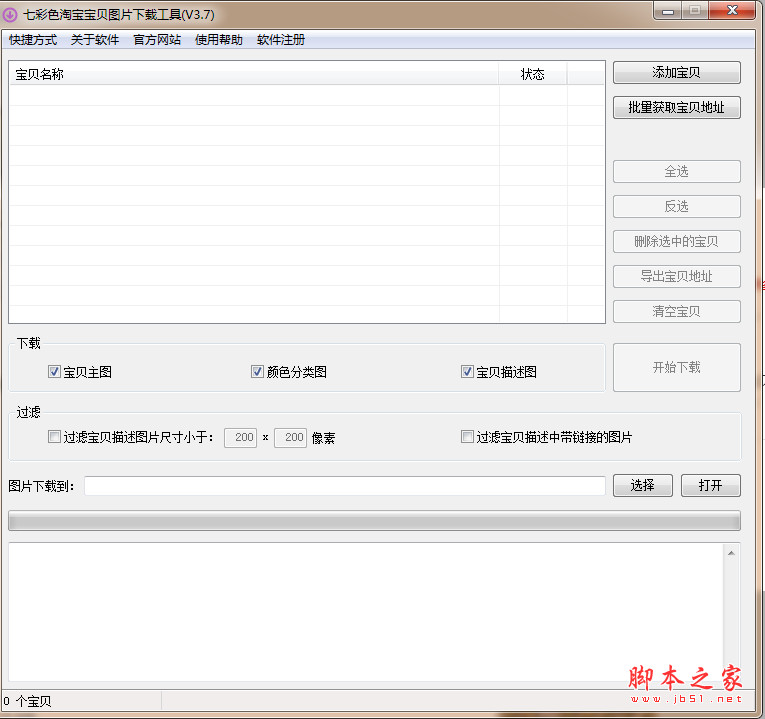Close the window with the X button
This screenshot has width=765, height=719.
point(732,11)
